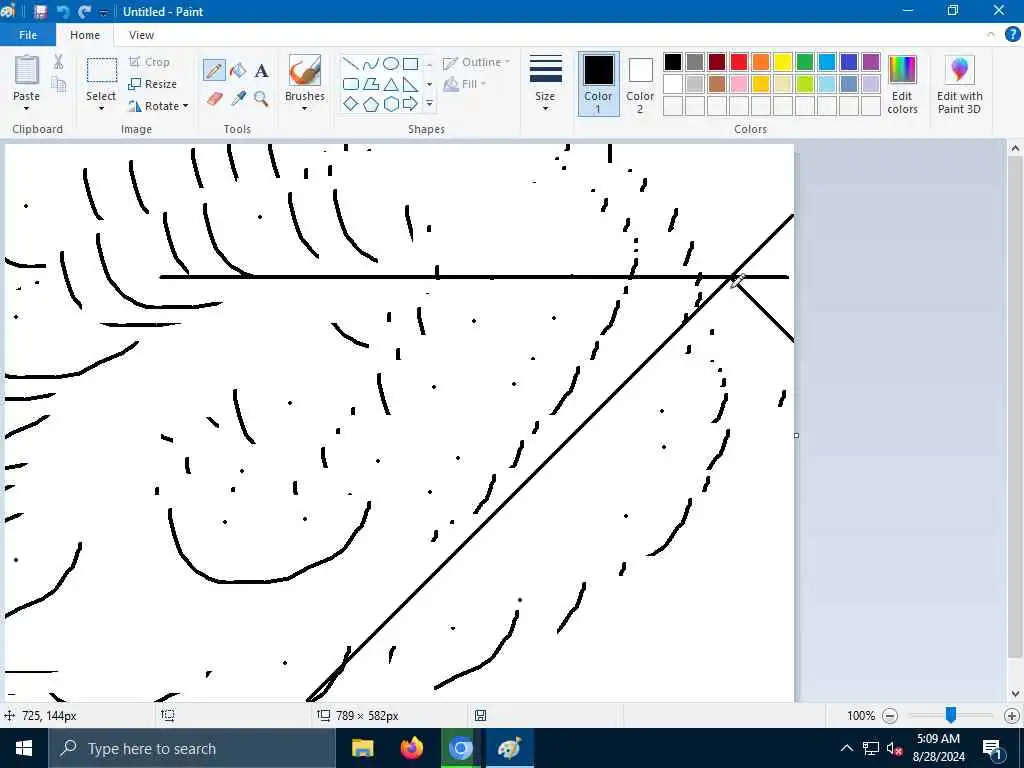Pick the Eraser tool
The height and width of the screenshot is (768, 1024).
pos(214,99)
